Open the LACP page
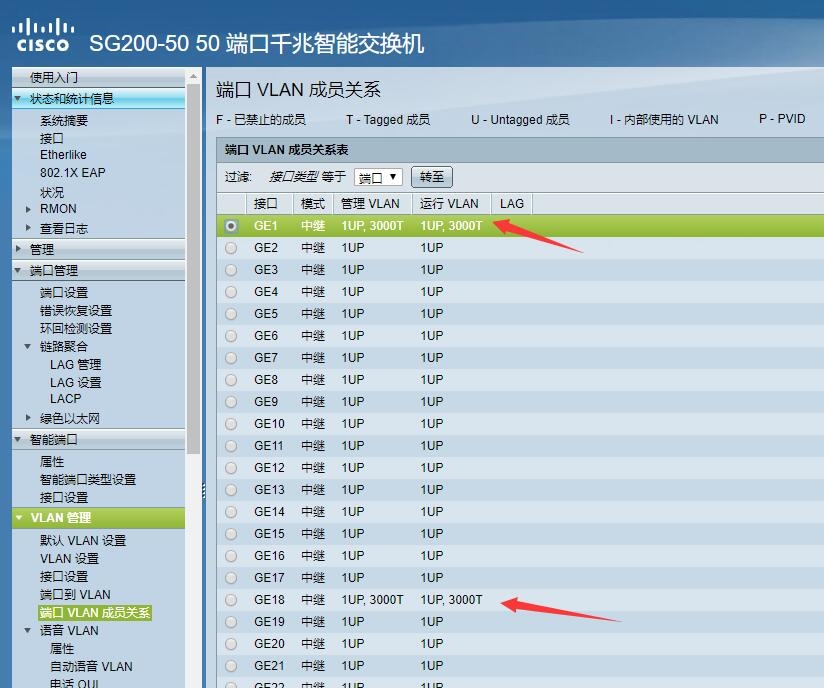The image size is (824, 688). click(66, 398)
